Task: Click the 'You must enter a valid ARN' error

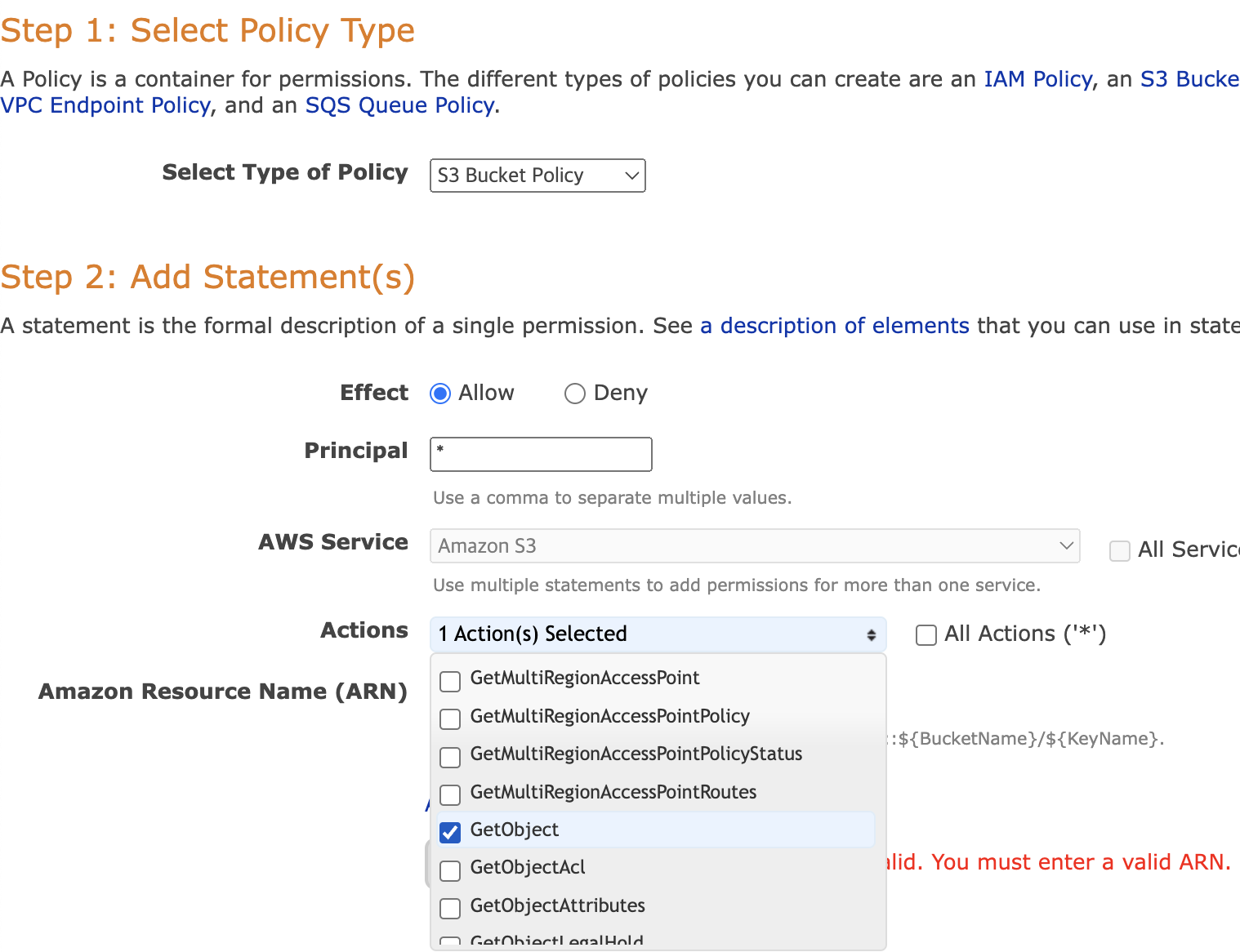Action: [1058, 862]
